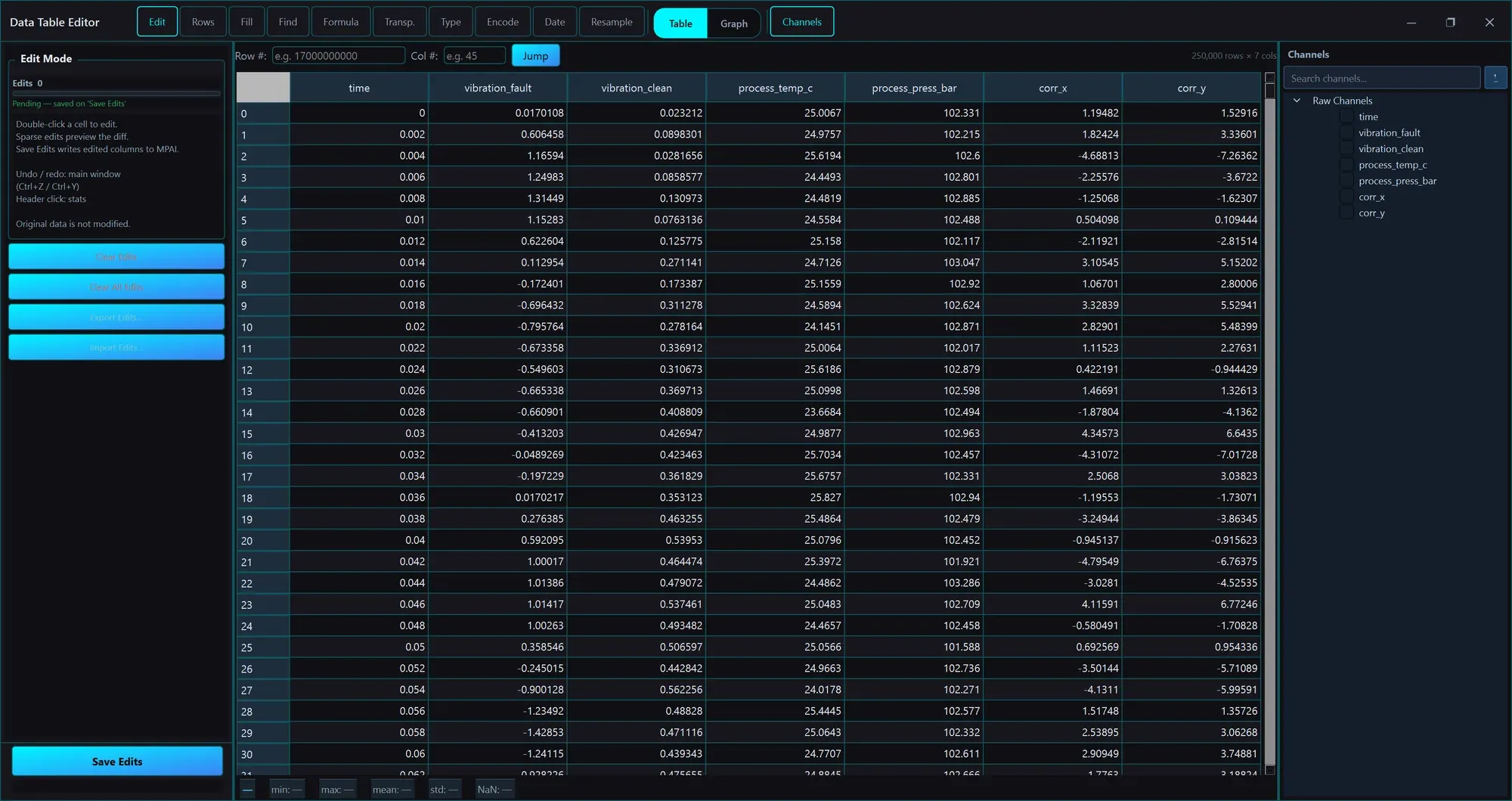Switch to Graph view
Viewport: 1512px width, 801px height.
click(x=733, y=23)
